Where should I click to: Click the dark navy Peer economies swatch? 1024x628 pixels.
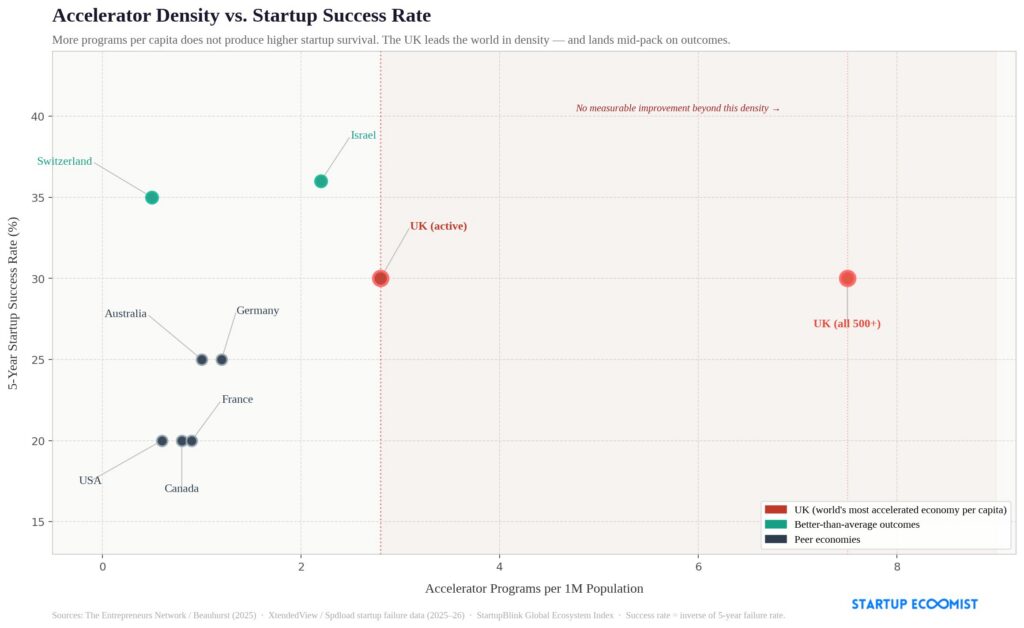776,539
